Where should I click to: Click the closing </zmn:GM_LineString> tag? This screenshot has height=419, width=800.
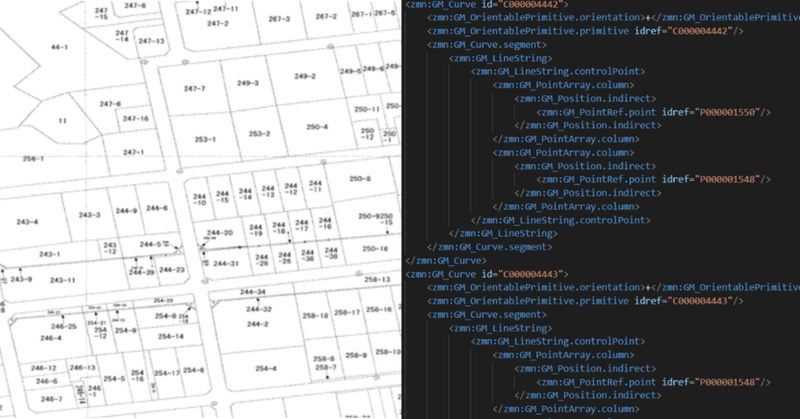coord(504,233)
